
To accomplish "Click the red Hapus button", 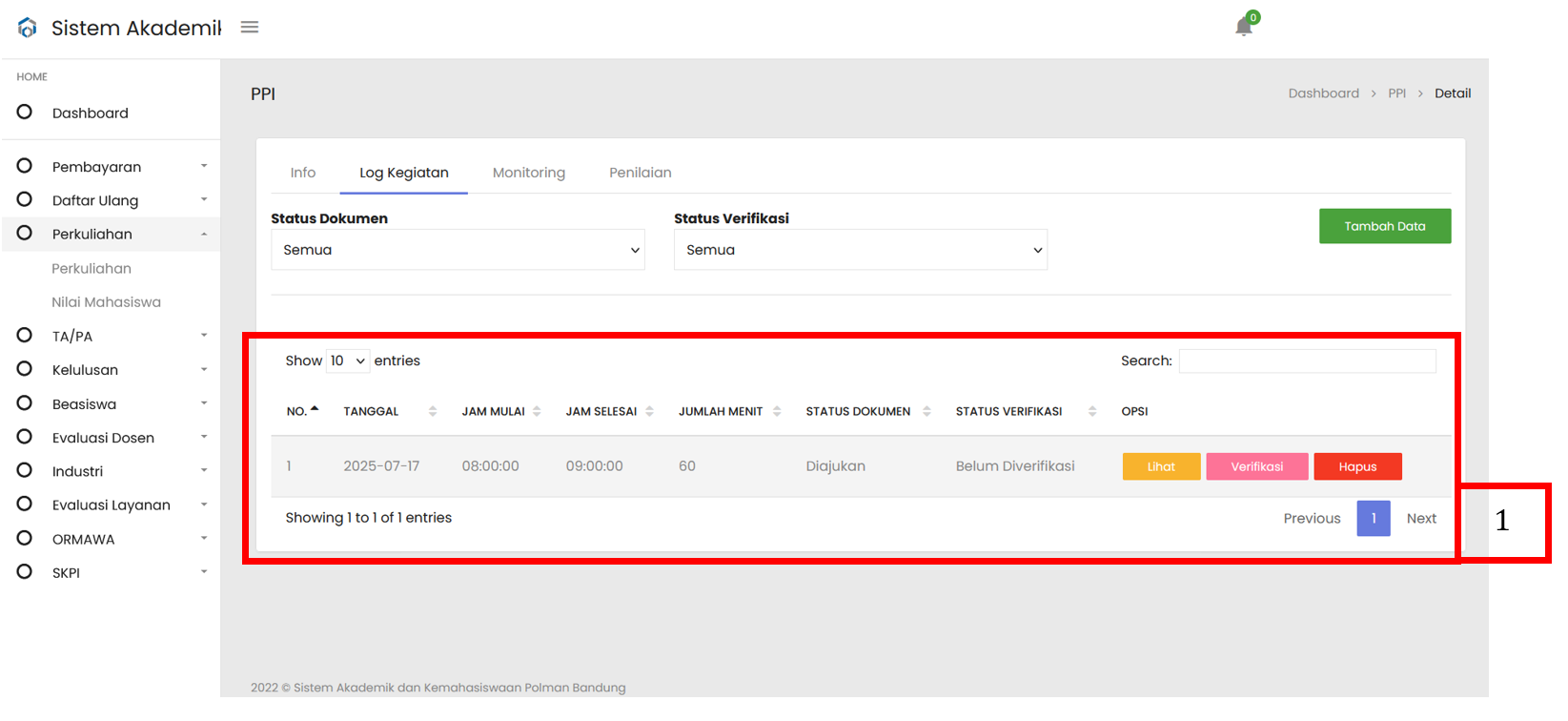I will point(1357,466).
